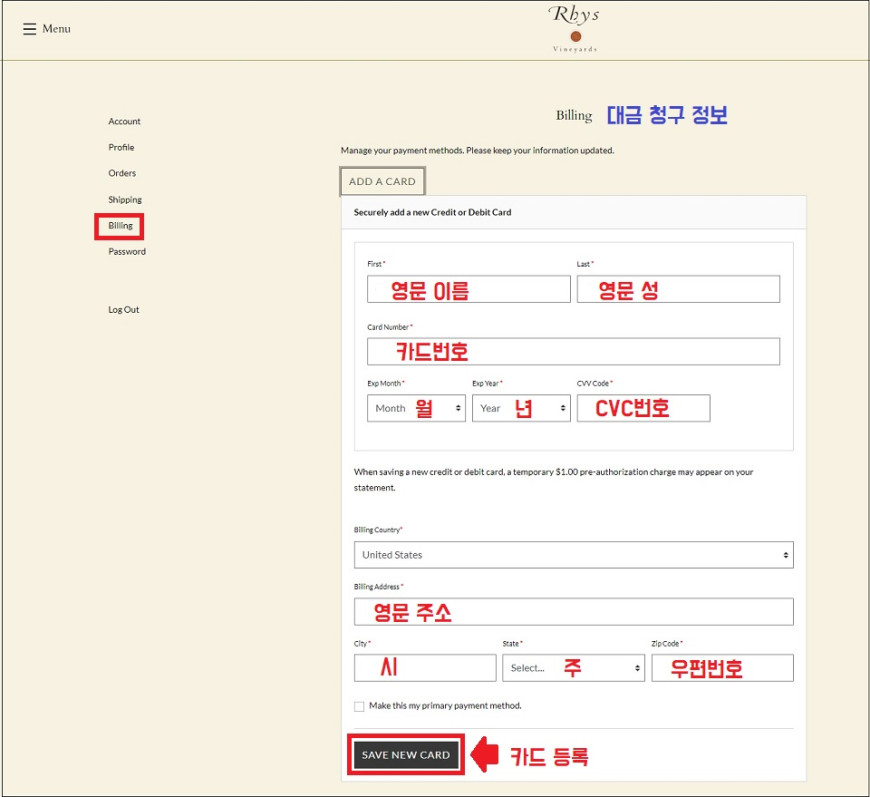The width and height of the screenshot is (870, 797).
Task: Open the Billing Country dropdown
Action: click(574, 555)
